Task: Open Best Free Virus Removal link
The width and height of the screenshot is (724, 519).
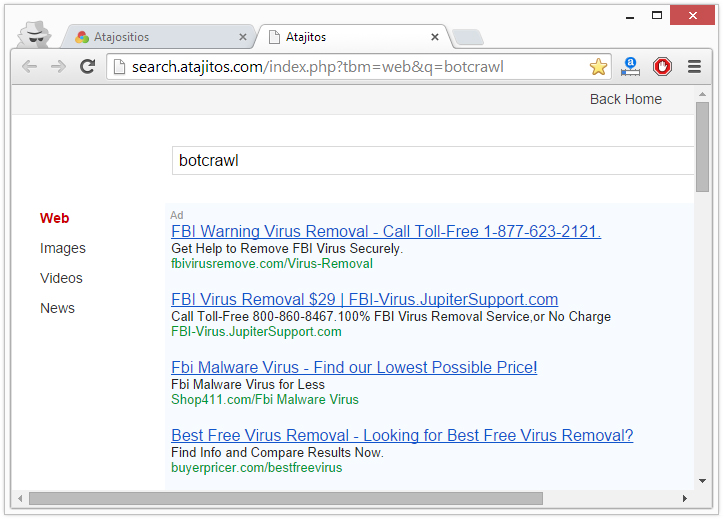Action: [x=402, y=435]
